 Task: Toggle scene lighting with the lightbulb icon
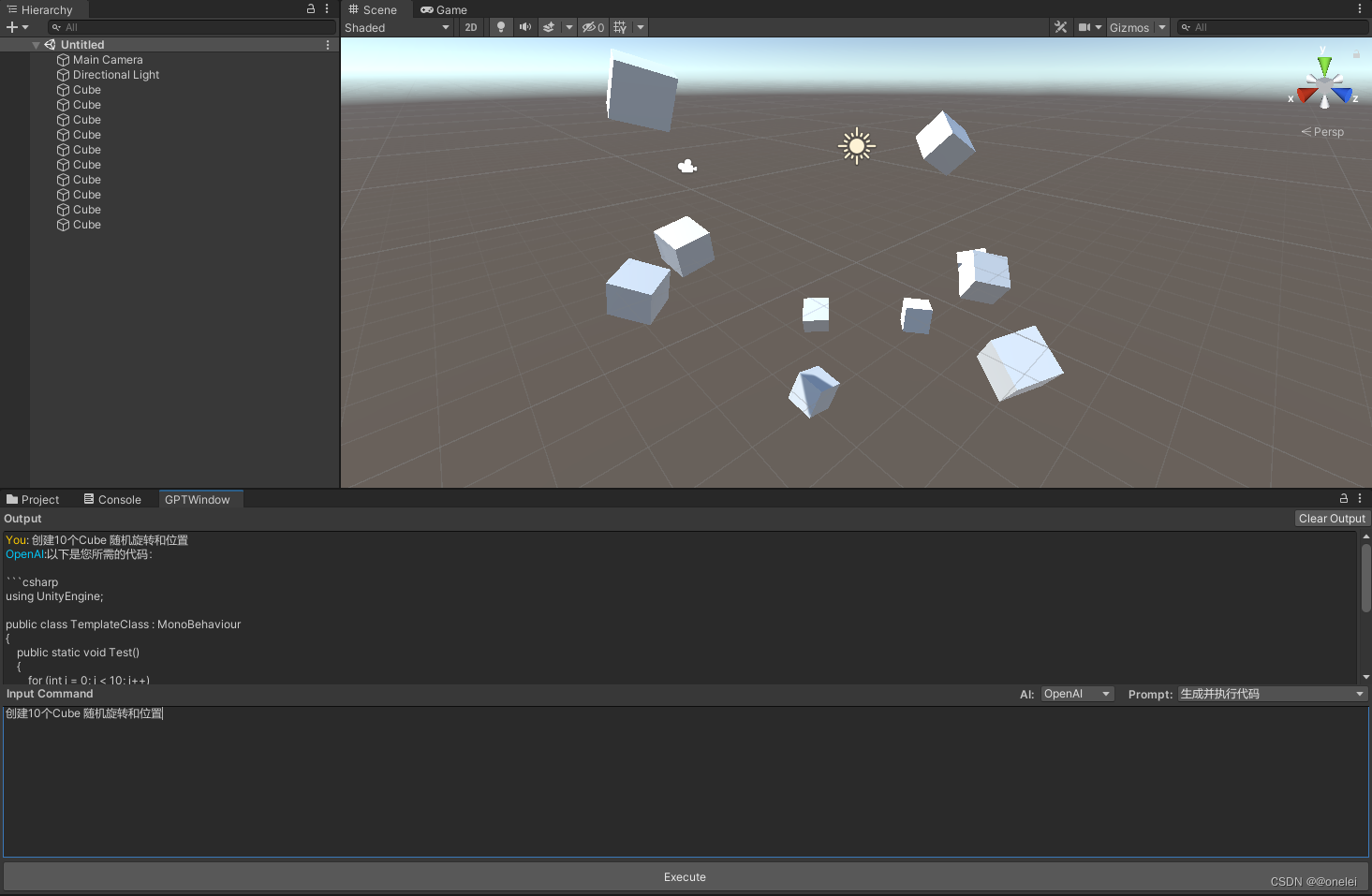[501, 27]
